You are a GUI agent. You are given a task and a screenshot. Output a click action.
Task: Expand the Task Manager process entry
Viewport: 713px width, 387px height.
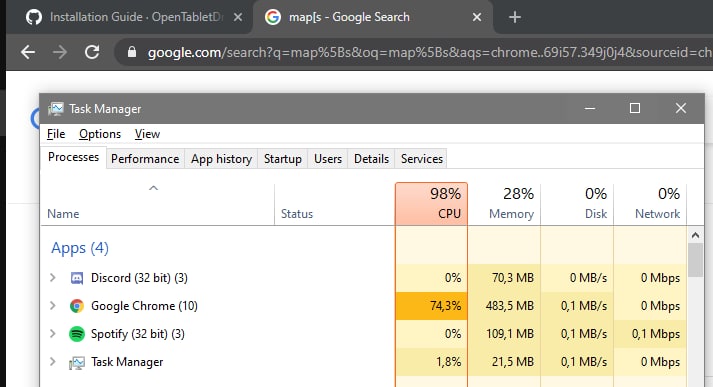[x=53, y=362]
